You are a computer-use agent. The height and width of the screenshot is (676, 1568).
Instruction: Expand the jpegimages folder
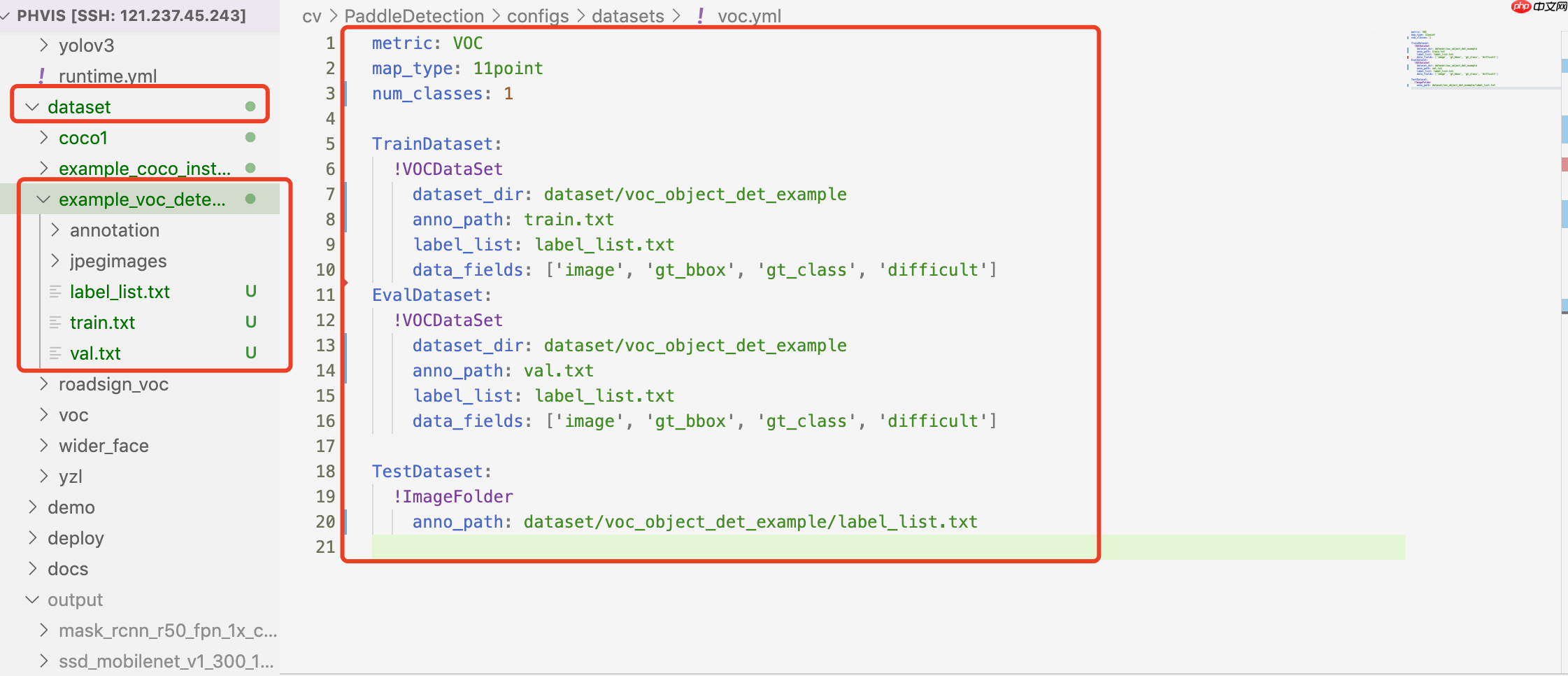pyautogui.click(x=55, y=261)
